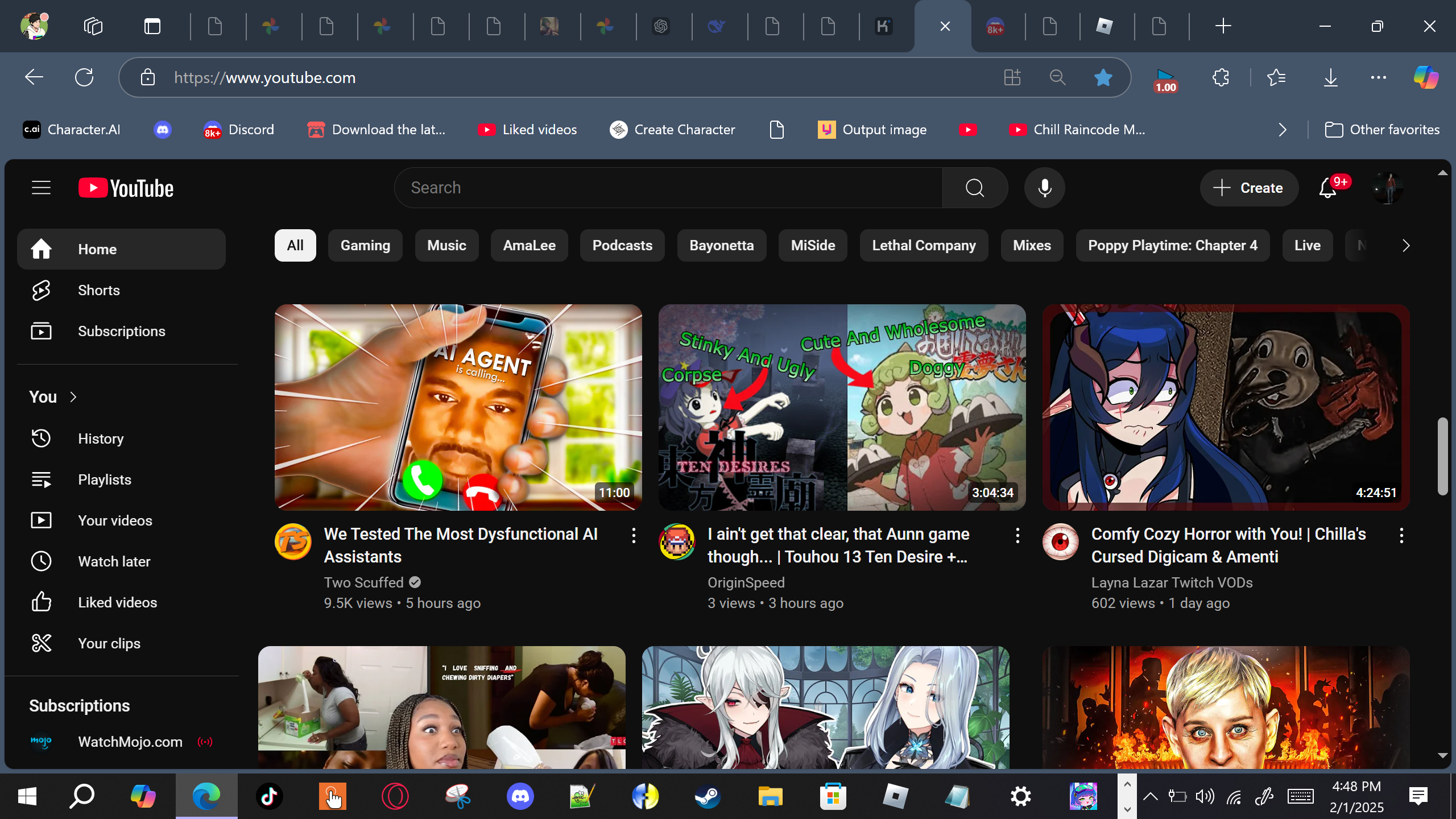Open Watch later in sidebar
Screen dimensions: 1456x819
pyautogui.click(x=114, y=561)
